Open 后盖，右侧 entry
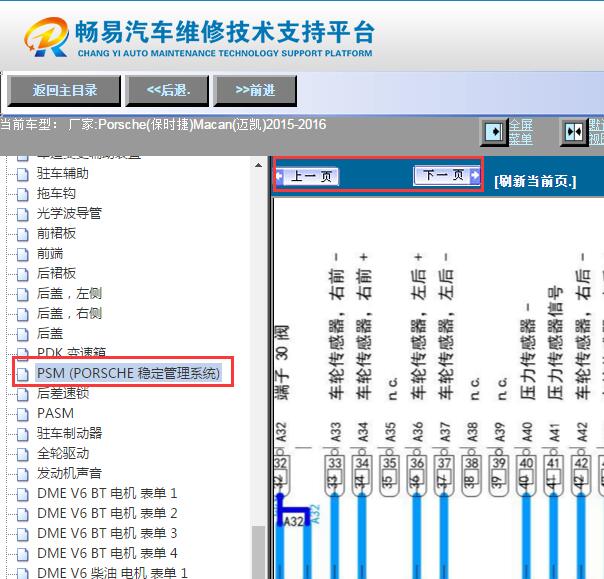 [x=69, y=314]
